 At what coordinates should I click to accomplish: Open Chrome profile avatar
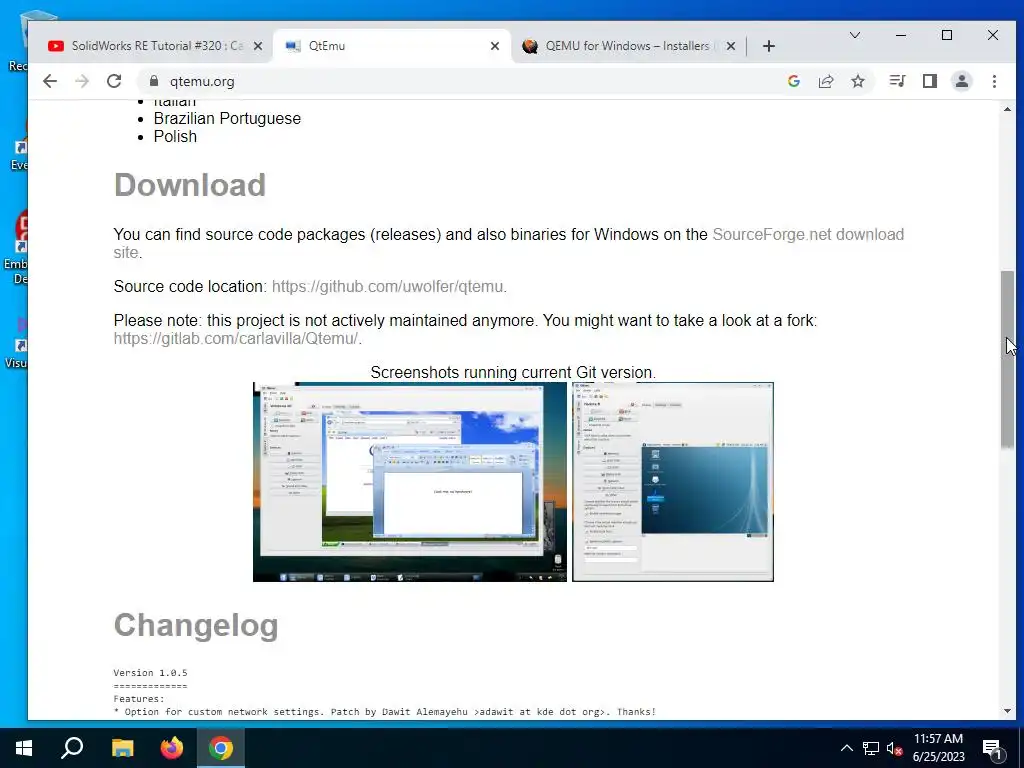coord(962,81)
